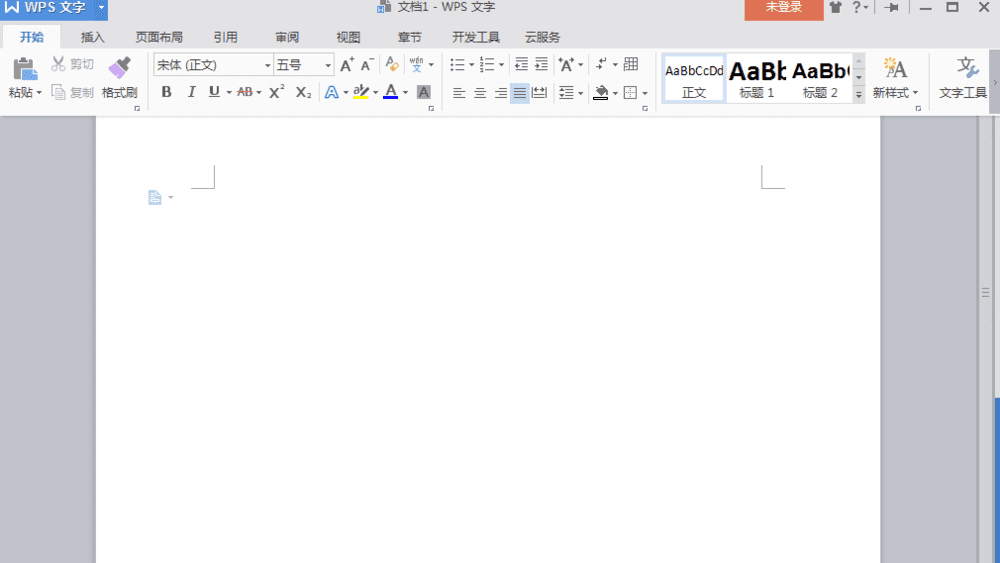Open the 页面布局 tab
Image resolution: width=1000 pixels, height=563 pixels.
159,37
